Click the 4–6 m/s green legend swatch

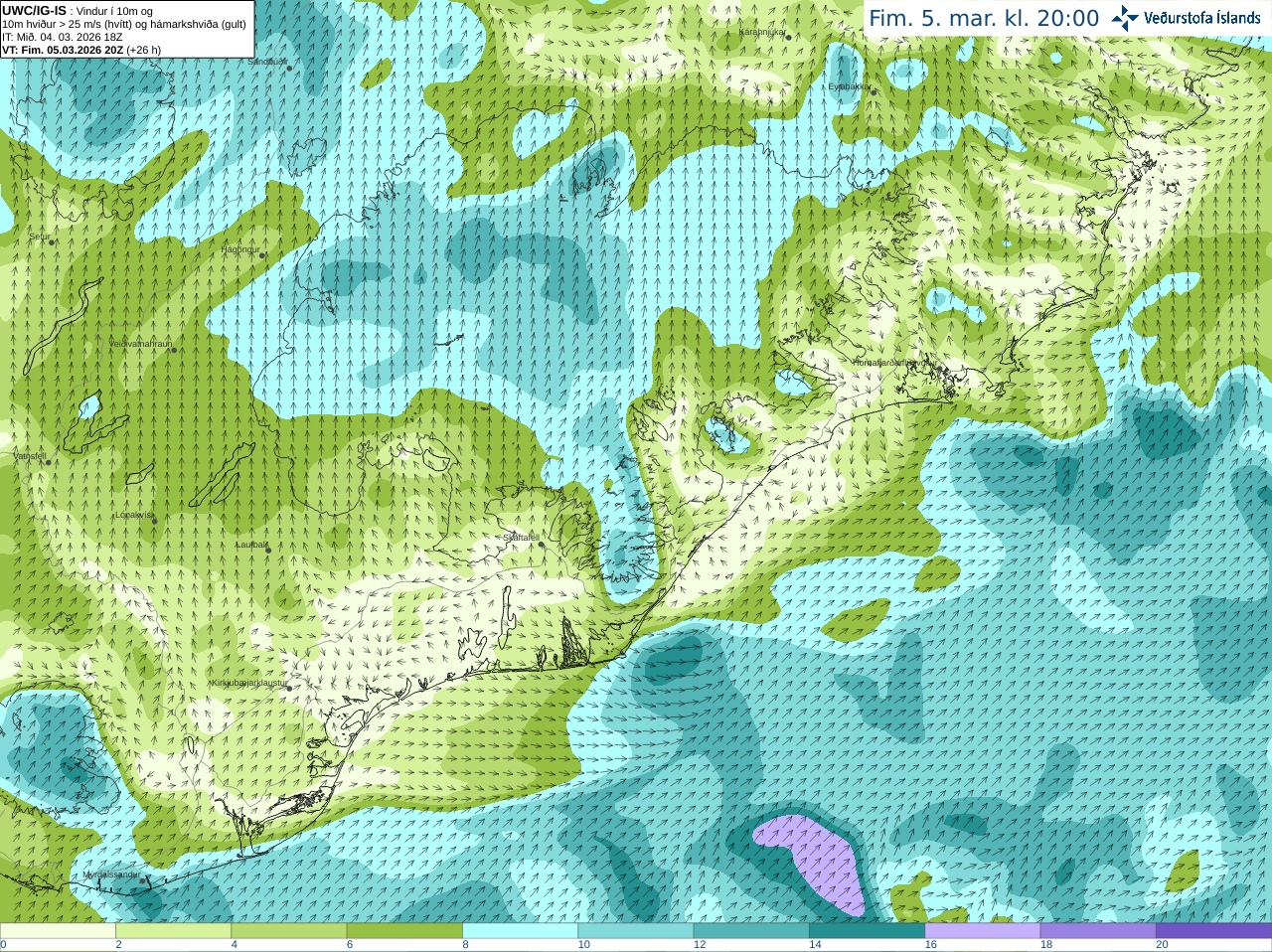tap(288, 931)
